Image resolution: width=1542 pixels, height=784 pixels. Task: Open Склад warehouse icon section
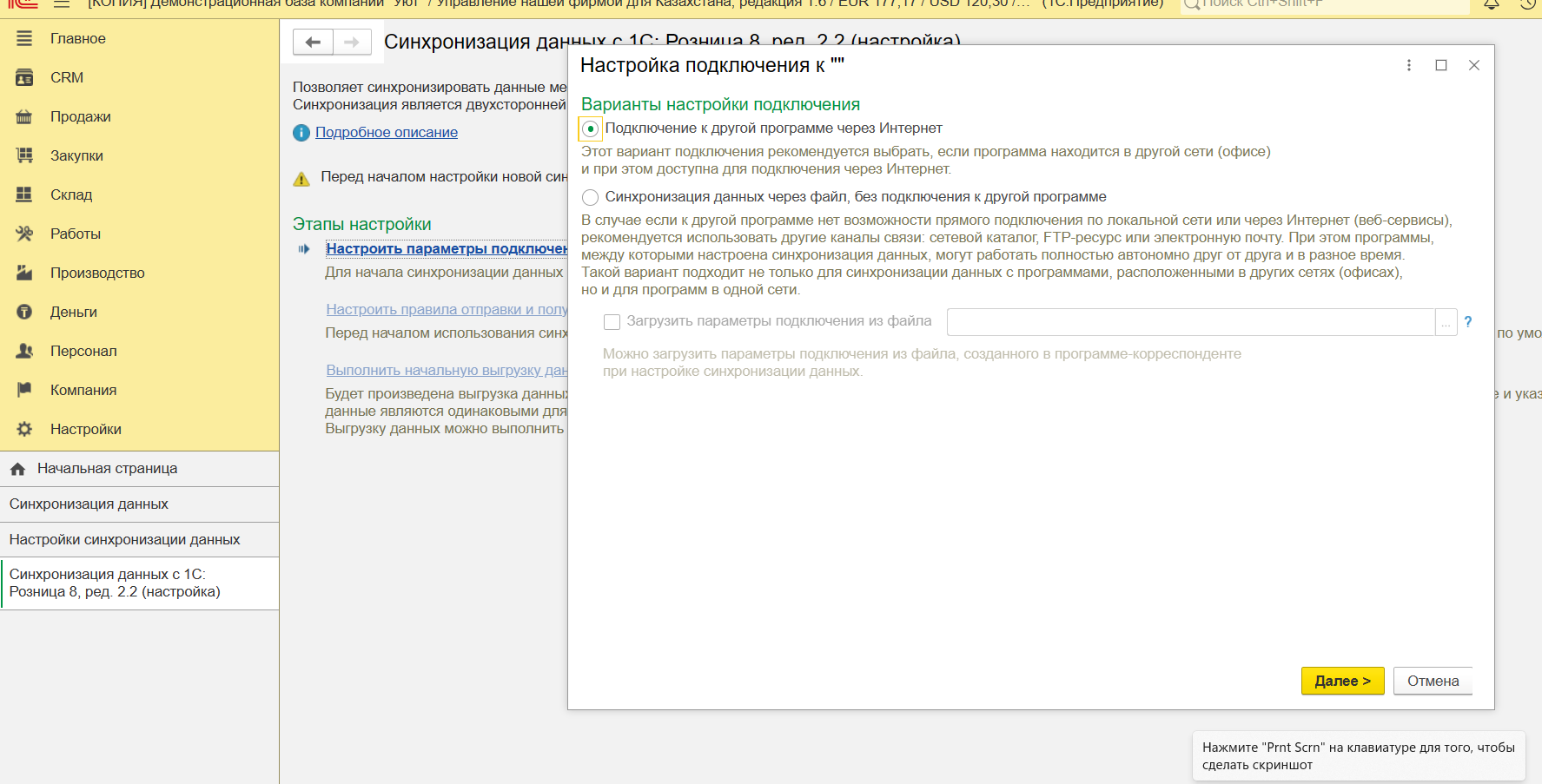tap(24, 195)
